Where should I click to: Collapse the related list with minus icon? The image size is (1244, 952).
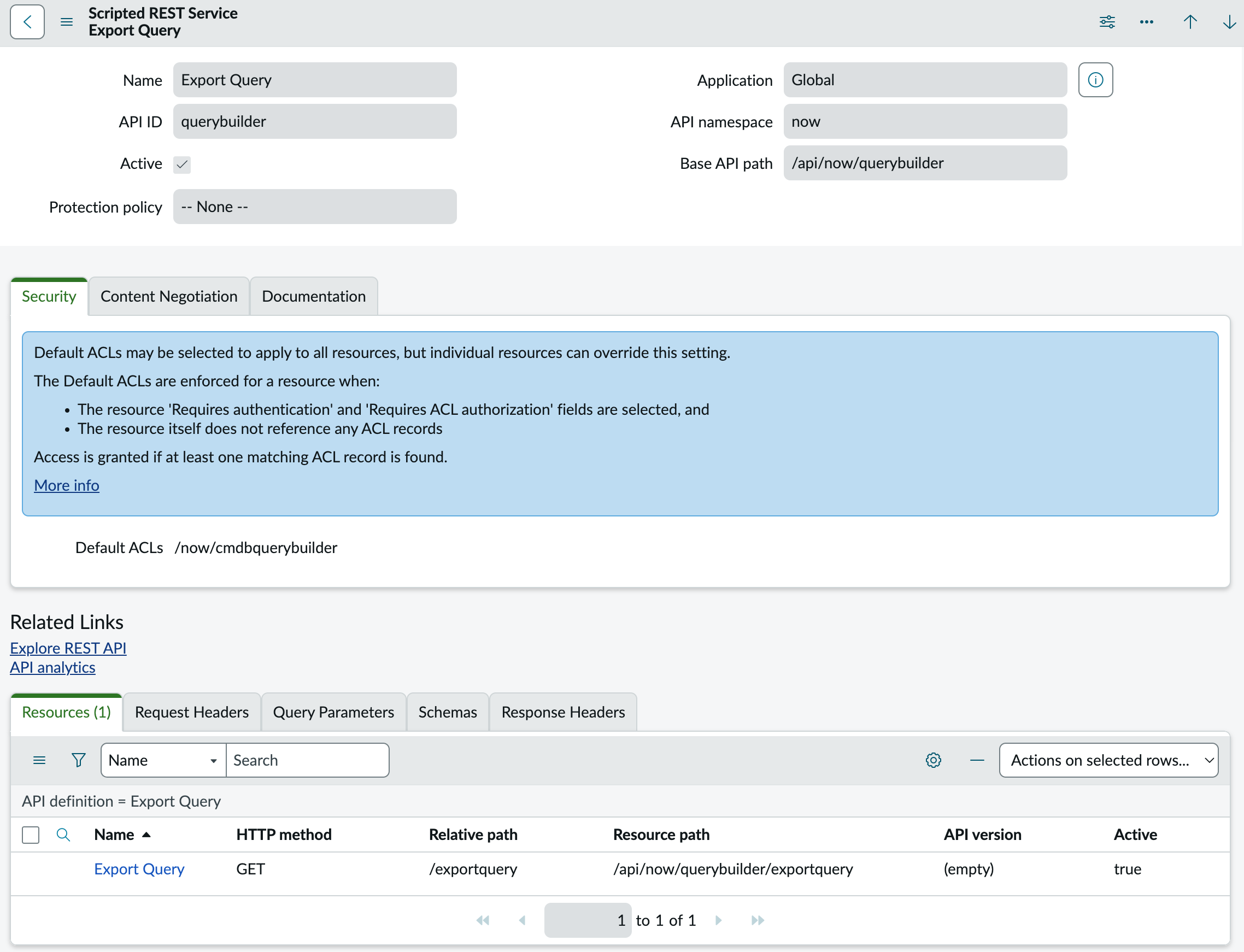click(977, 760)
